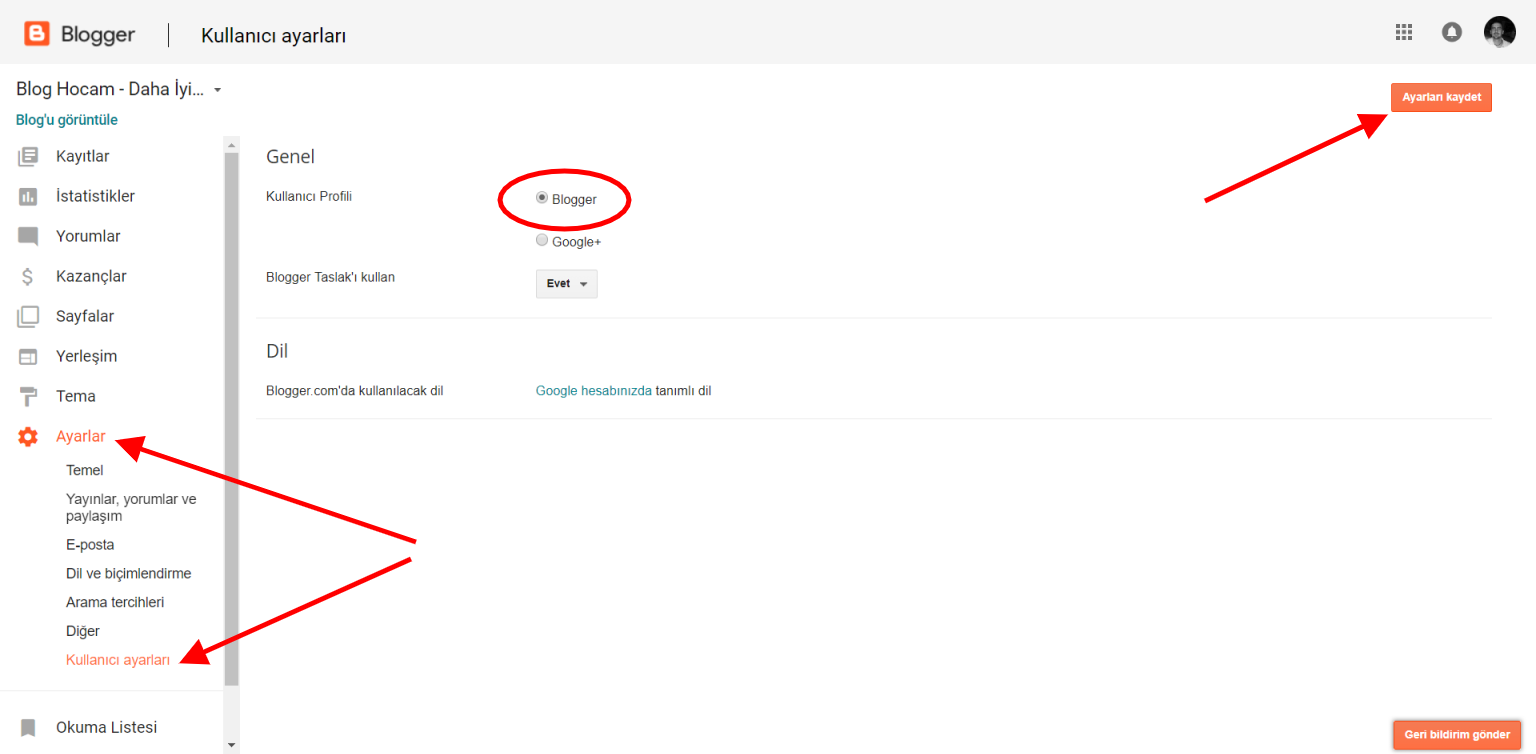Click the Geri bildirim gönder button
Viewport: 1536px width, 754px height.
point(1457,734)
